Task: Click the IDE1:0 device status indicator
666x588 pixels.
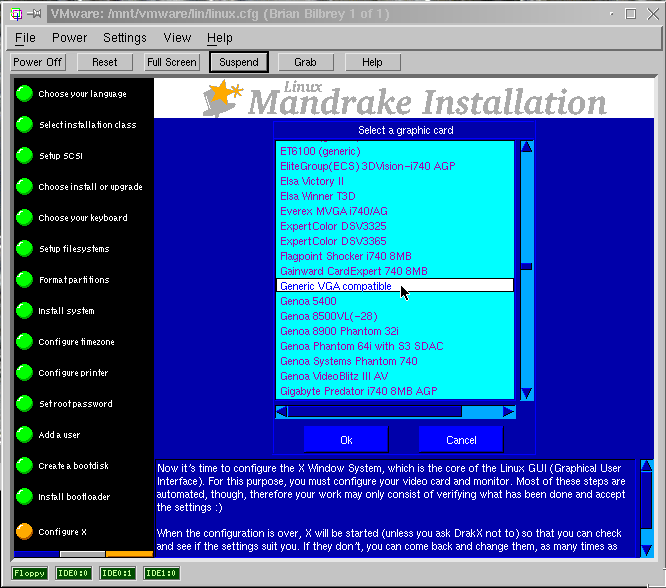Action: [x=161, y=573]
